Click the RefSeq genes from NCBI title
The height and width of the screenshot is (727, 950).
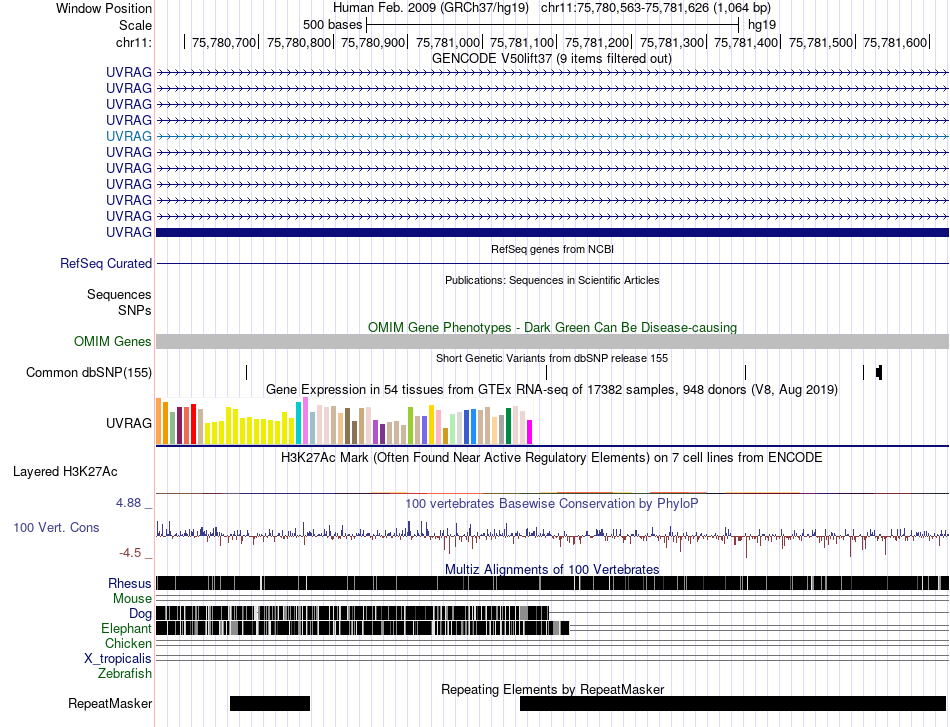point(552,249)
